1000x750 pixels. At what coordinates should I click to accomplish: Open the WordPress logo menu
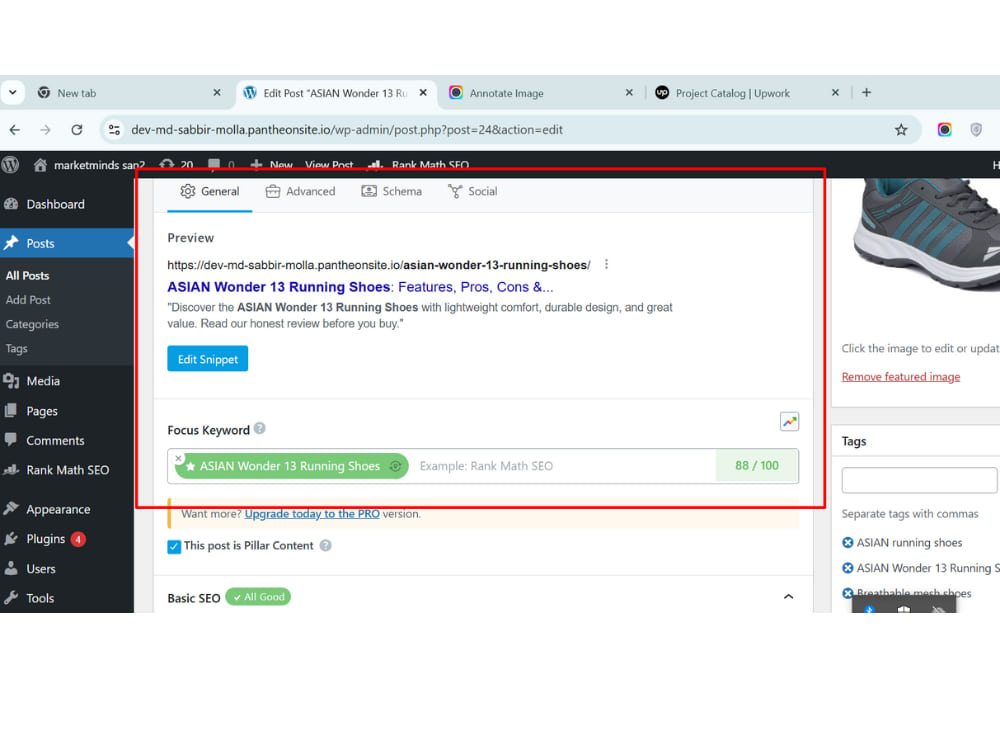pos(10,165)
